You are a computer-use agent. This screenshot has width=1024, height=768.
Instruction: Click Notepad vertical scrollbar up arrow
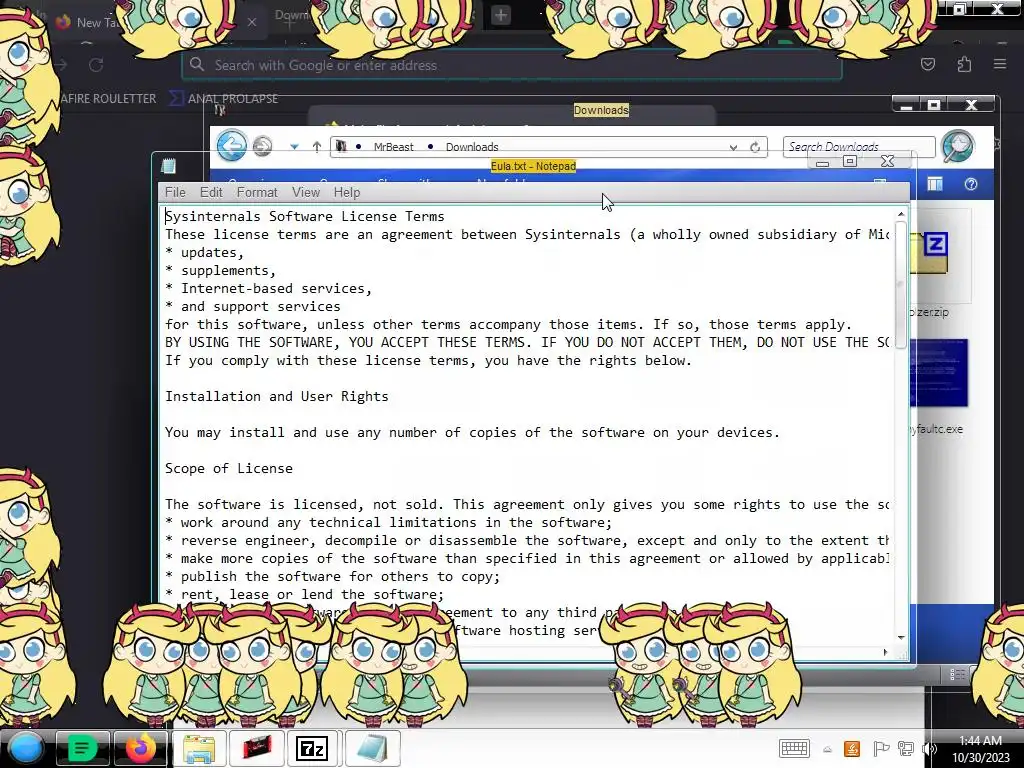[x=901, y=214]
